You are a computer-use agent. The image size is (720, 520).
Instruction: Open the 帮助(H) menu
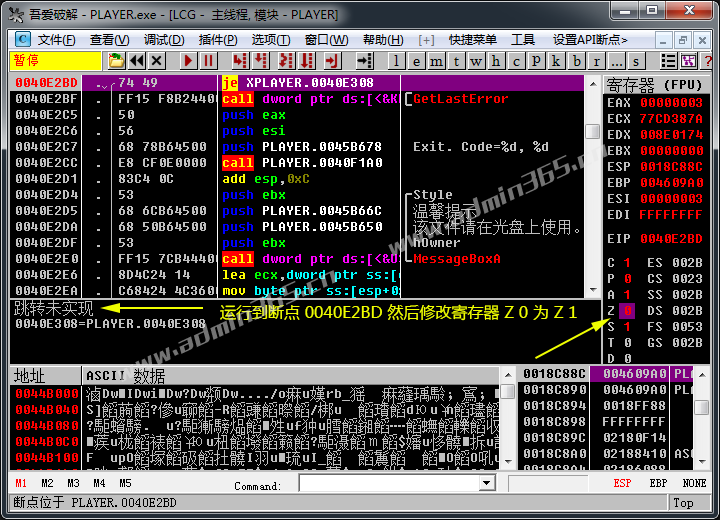(383, 40)
